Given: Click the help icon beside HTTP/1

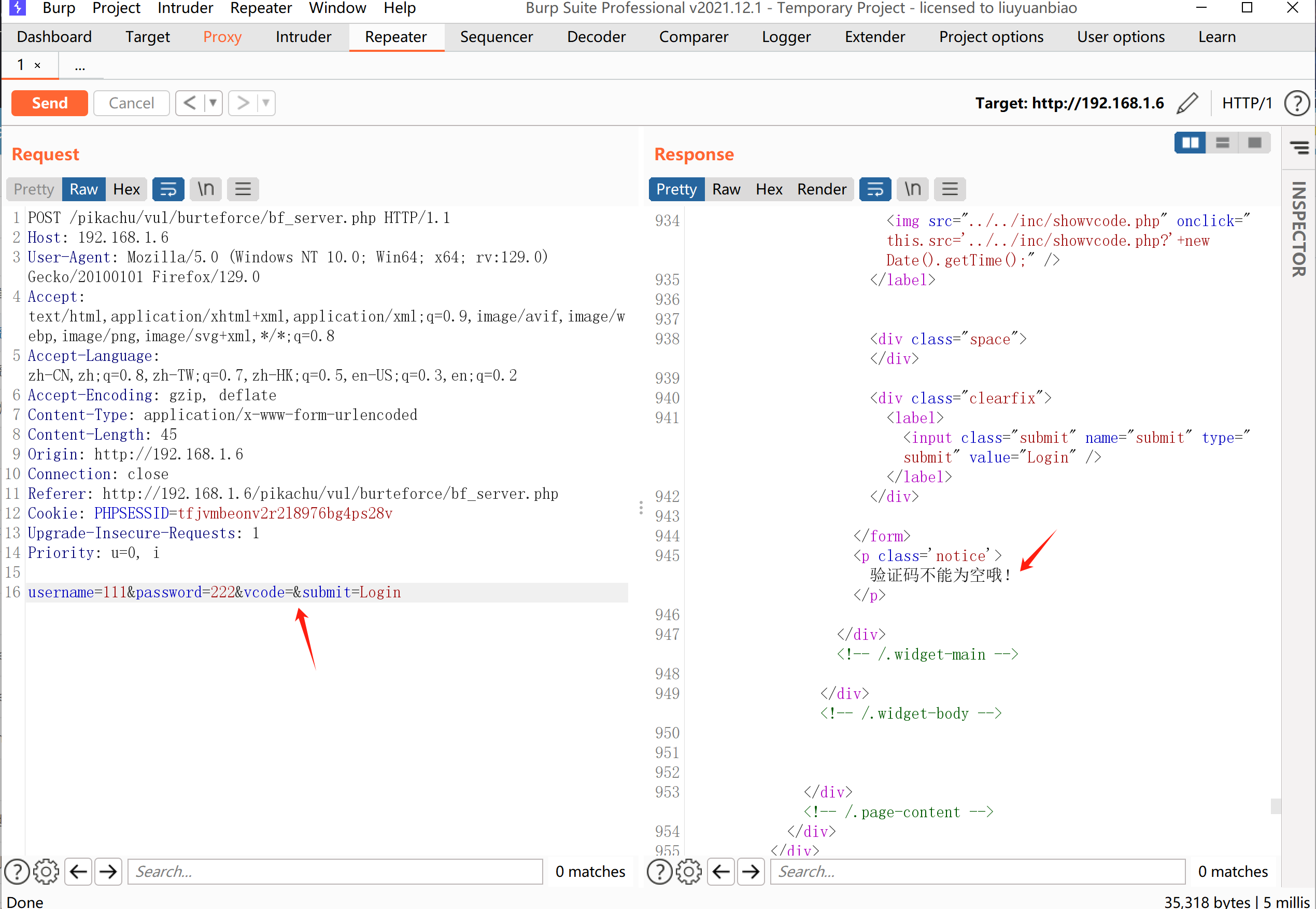Looking at the screenshot, I should (x=1297, y=103).
